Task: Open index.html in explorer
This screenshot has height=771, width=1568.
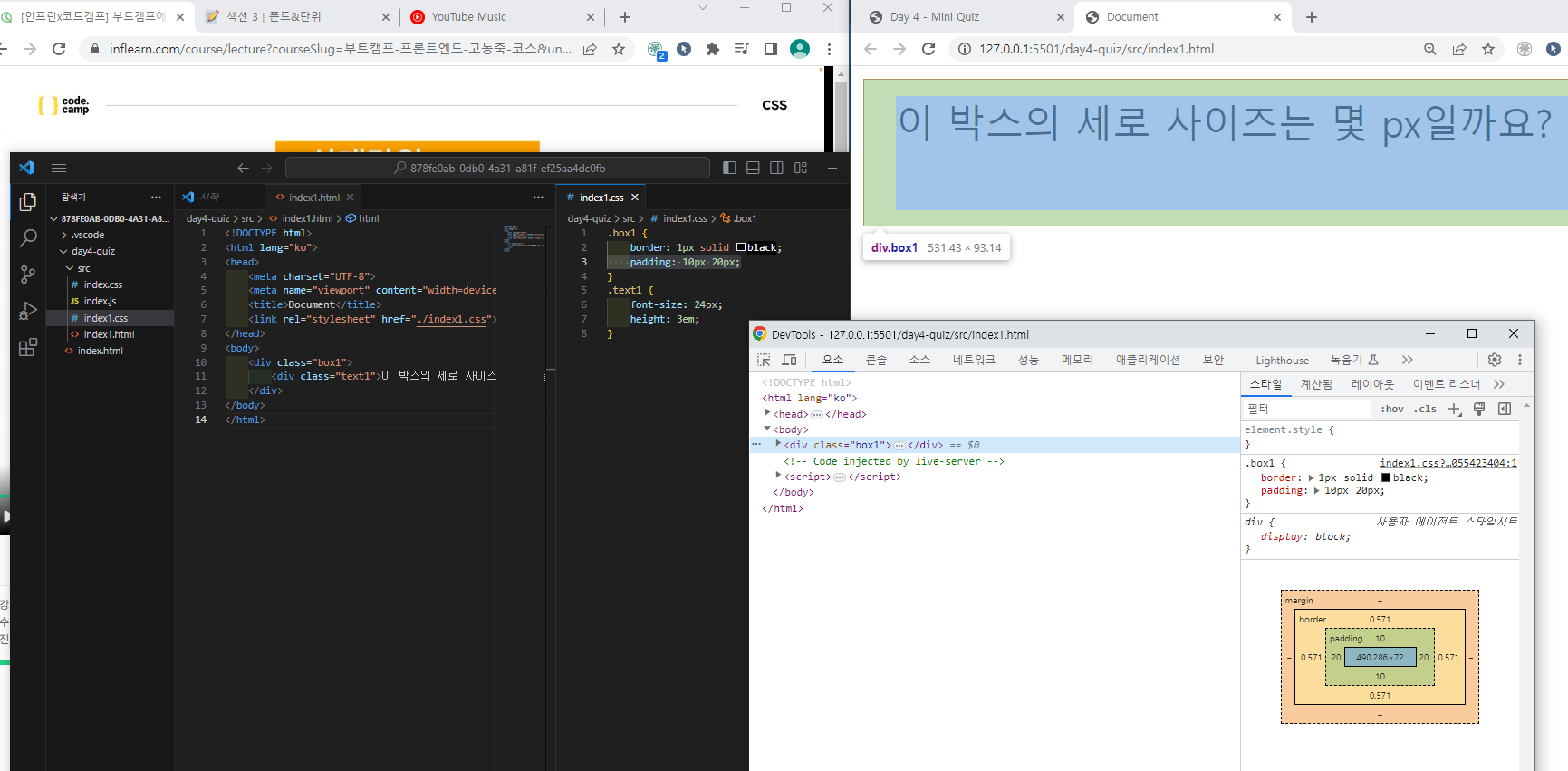Action: (100, 351)
